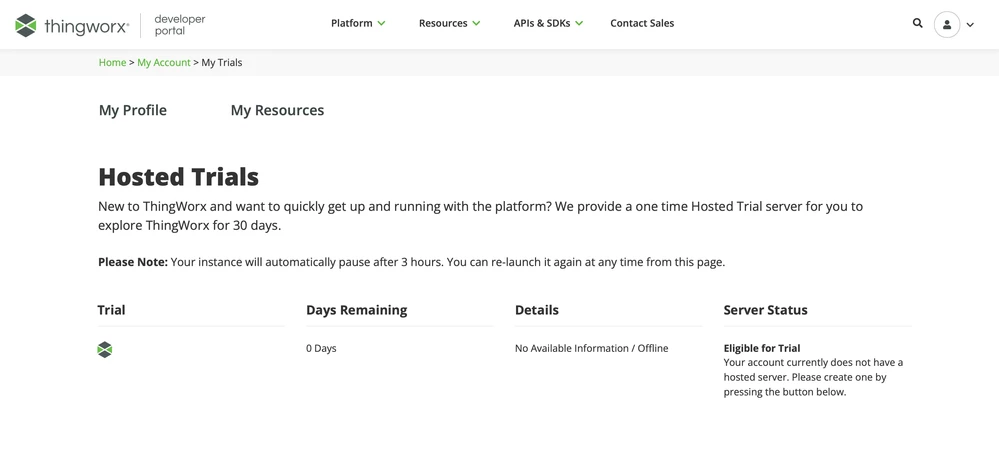This screenshot has height=466, width=999.
Task: Expand the account menu chevron
Action: click(x=970, y=25)
